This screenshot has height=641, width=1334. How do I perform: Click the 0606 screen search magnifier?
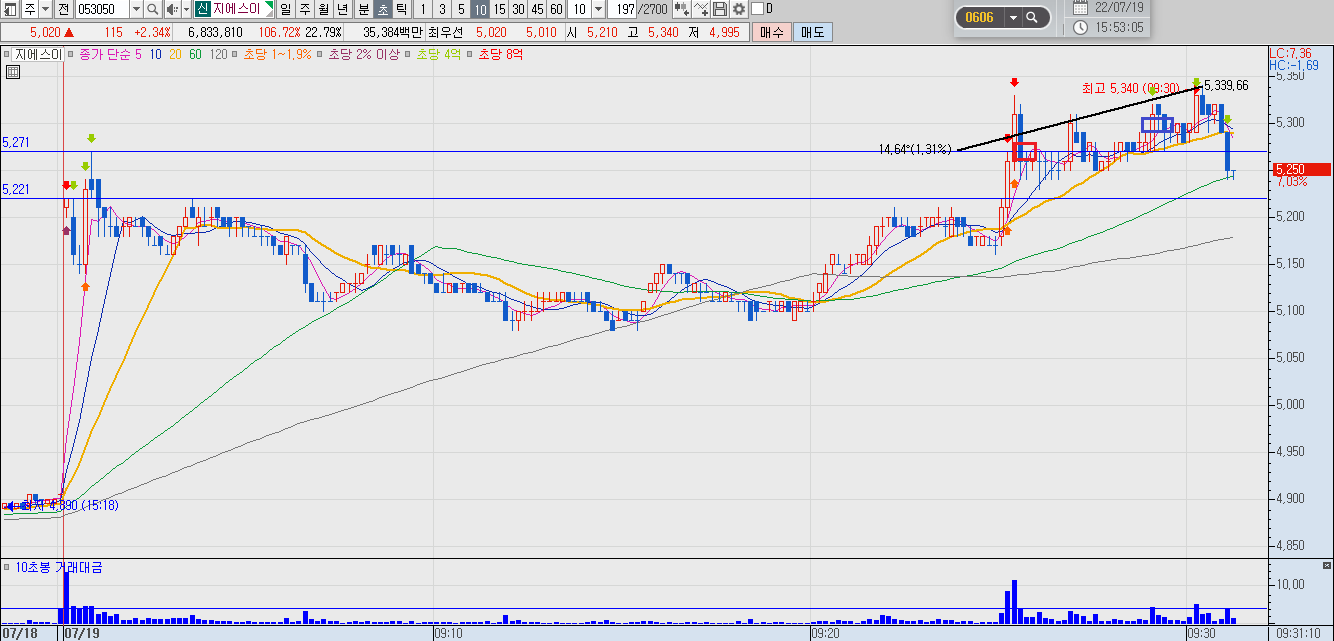[x=1032, y=18]
